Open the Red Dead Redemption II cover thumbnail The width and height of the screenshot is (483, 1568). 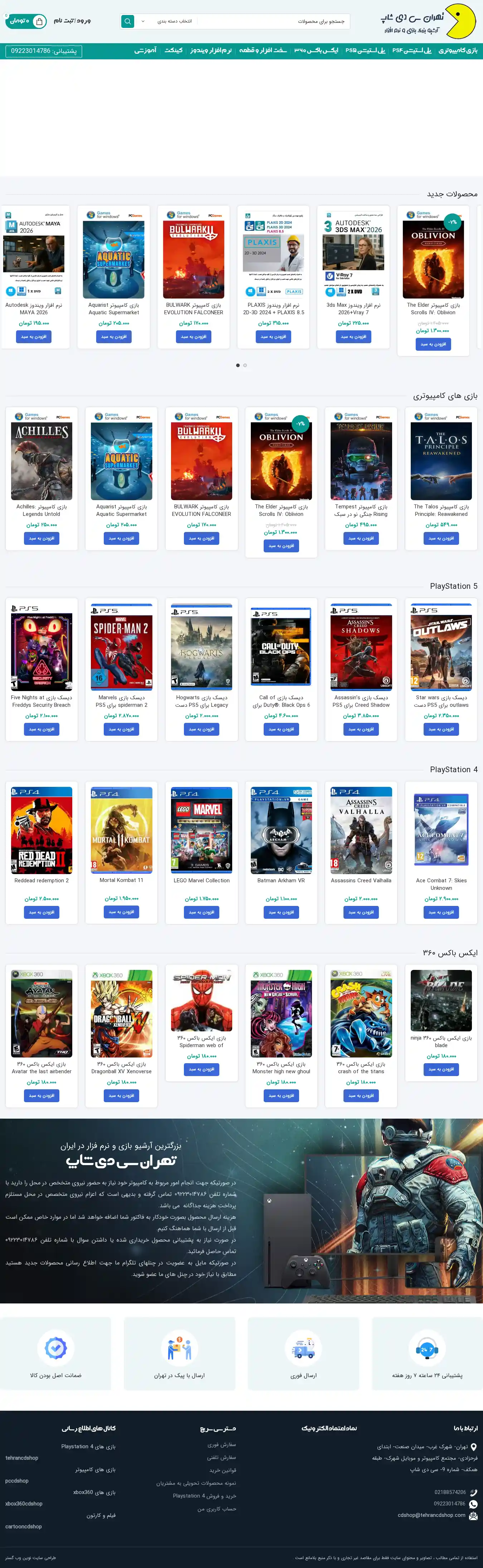point(42,830)
